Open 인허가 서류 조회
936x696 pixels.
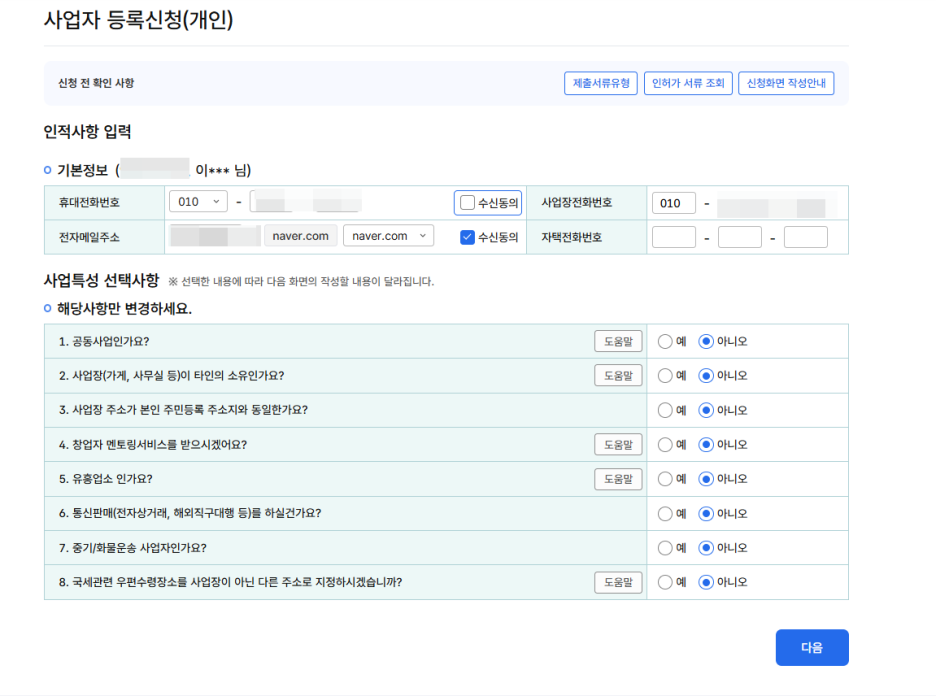coord(688,83)
